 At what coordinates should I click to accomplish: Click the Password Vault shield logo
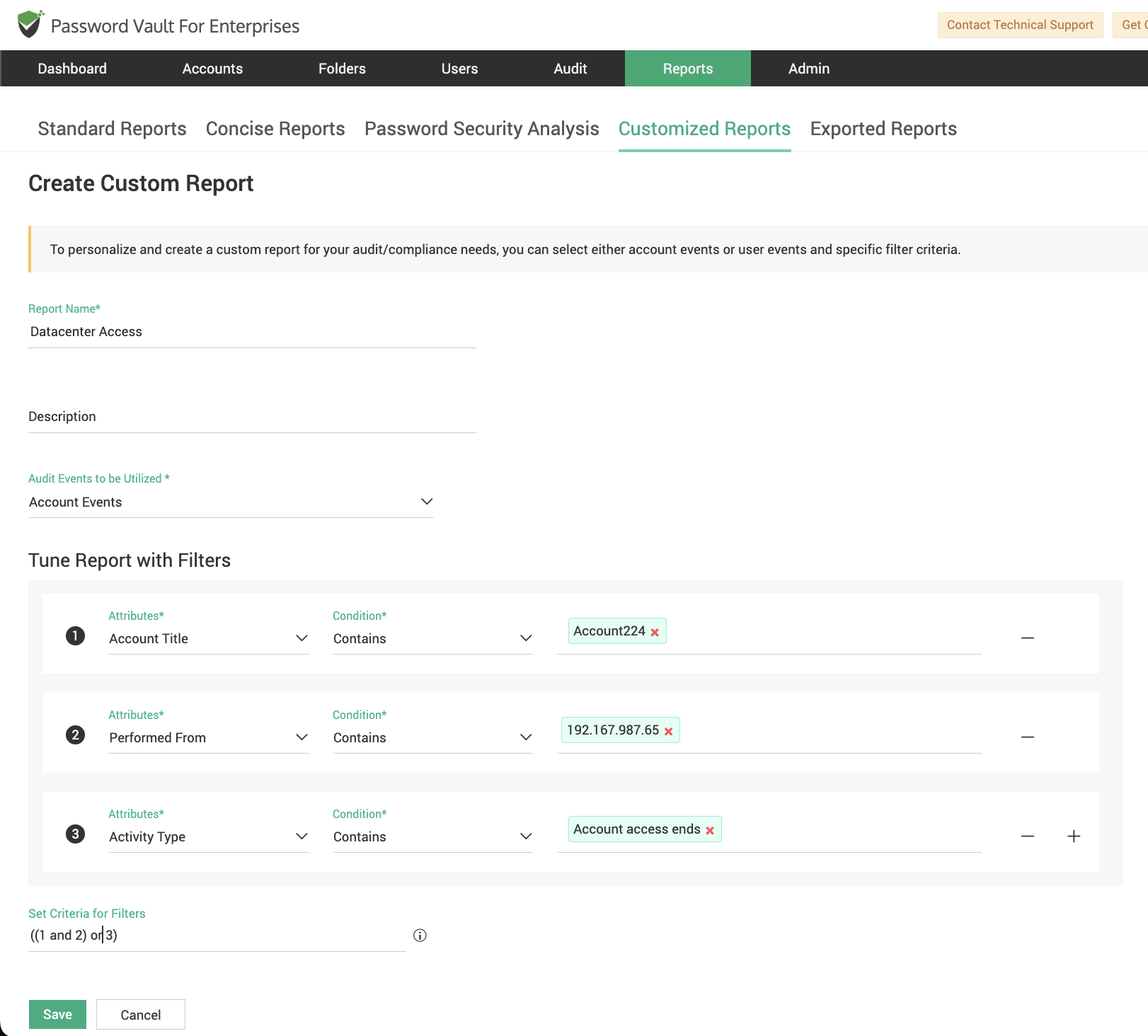point(30,25)
